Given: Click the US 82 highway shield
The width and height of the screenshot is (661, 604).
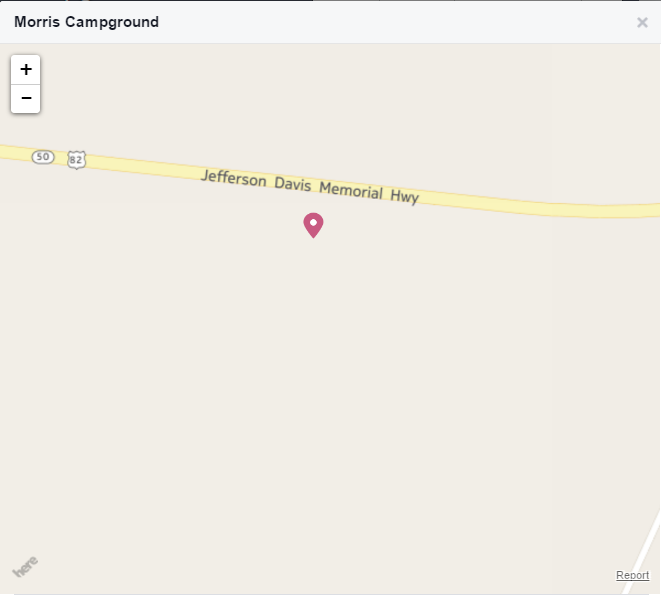Looking at the screenshot, I should [76, 160].
